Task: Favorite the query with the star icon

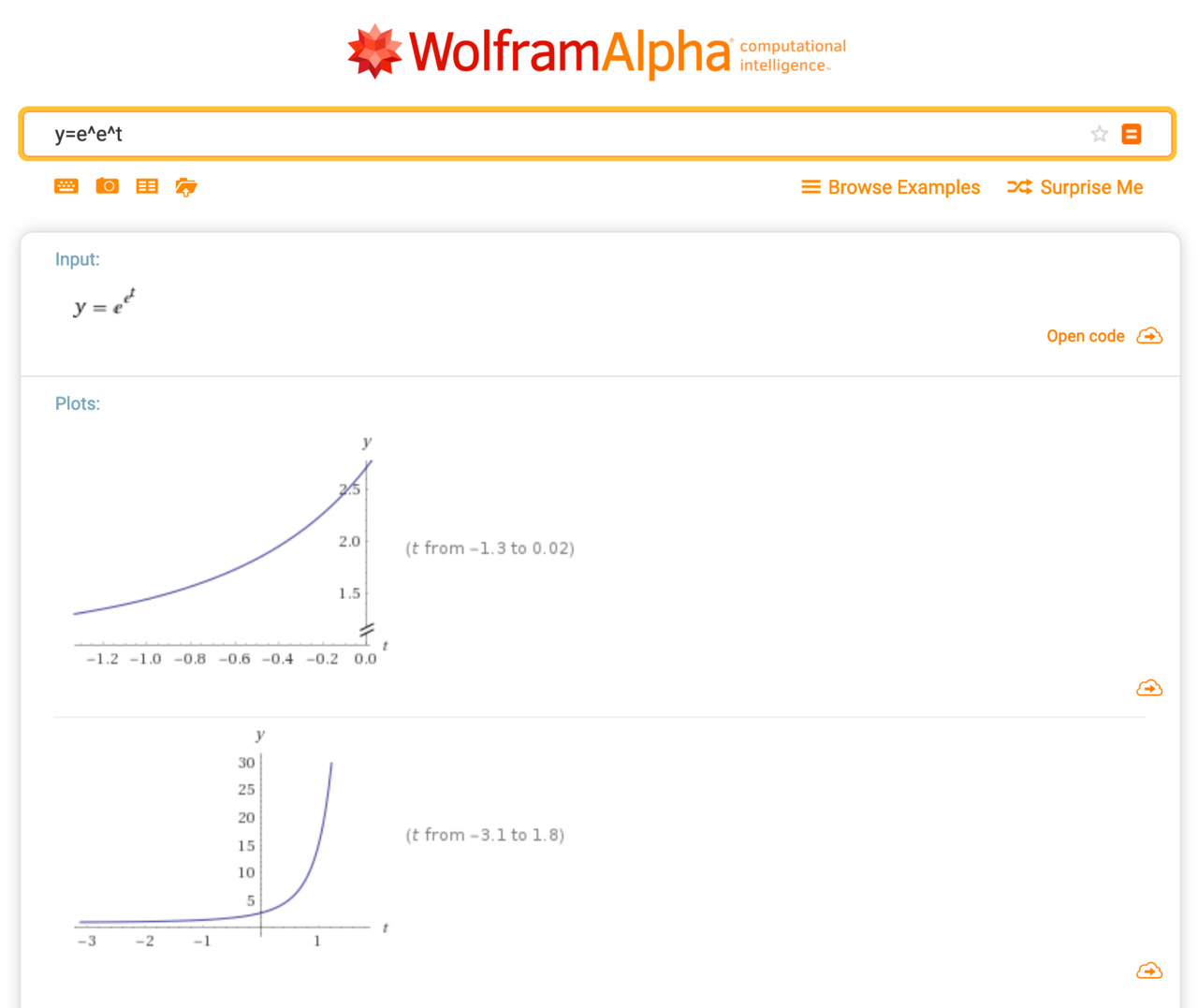Action: [1100, 134]
